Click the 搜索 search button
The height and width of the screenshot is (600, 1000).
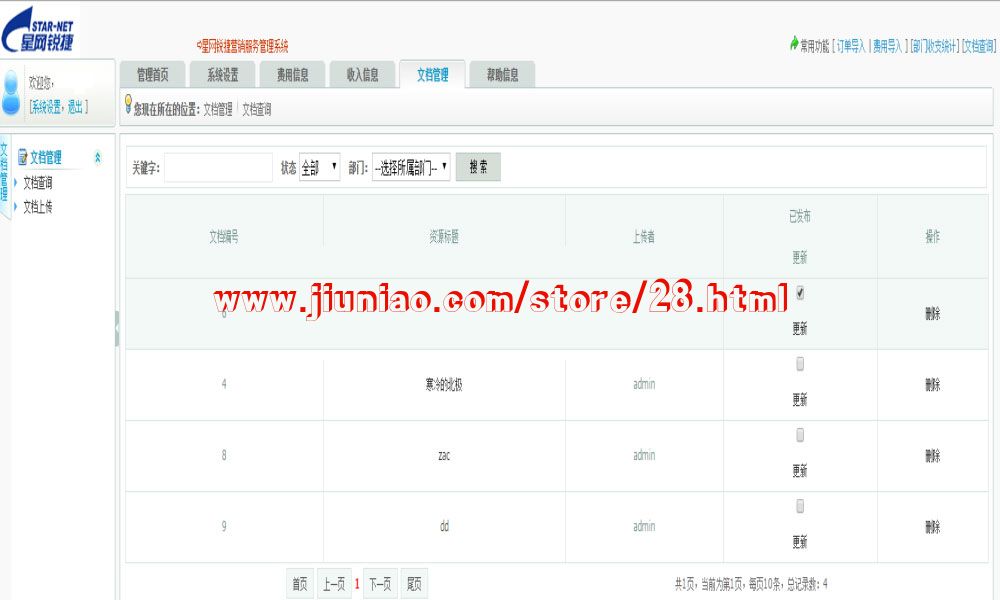point(478,167)
